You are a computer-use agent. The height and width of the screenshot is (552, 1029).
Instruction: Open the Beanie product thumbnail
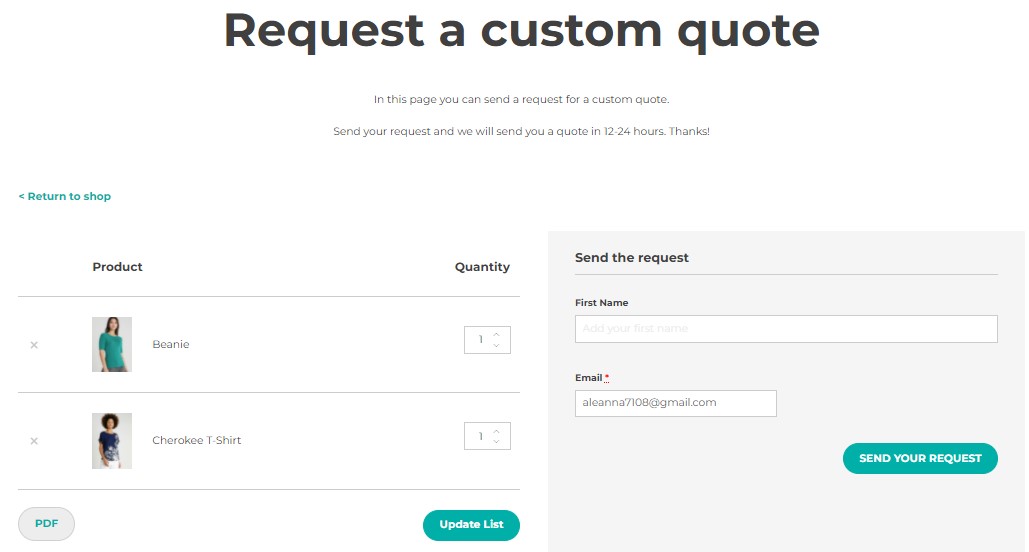112,345
